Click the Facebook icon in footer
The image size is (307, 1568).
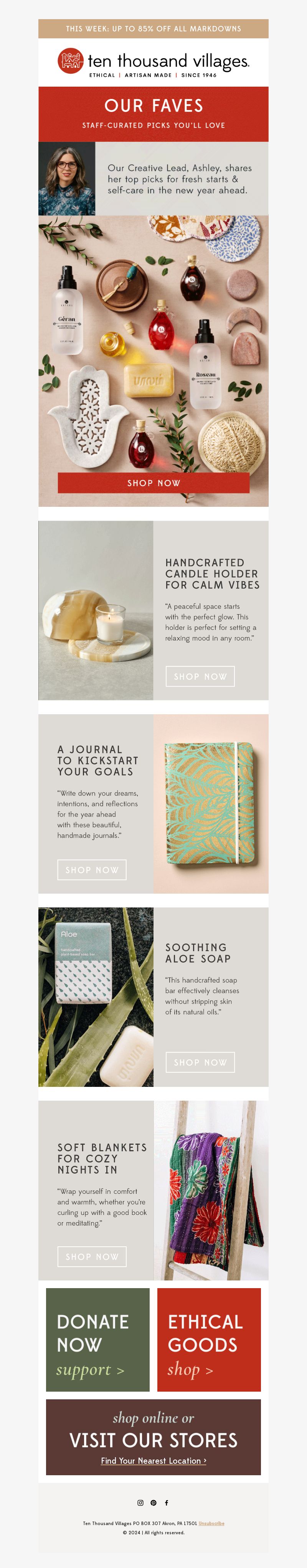coord(166,1503)
